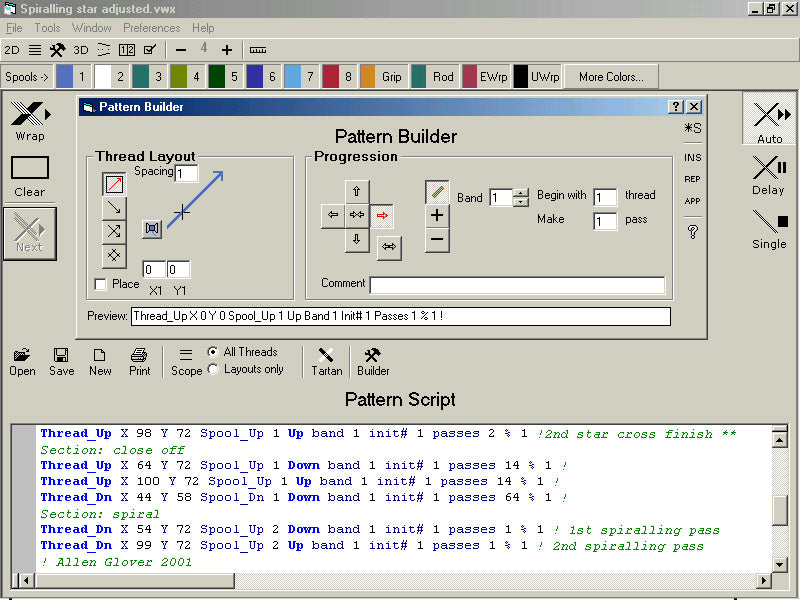This screenshot has height=600, width=800.
Task: Click the Comment text field
Action: 517,285
